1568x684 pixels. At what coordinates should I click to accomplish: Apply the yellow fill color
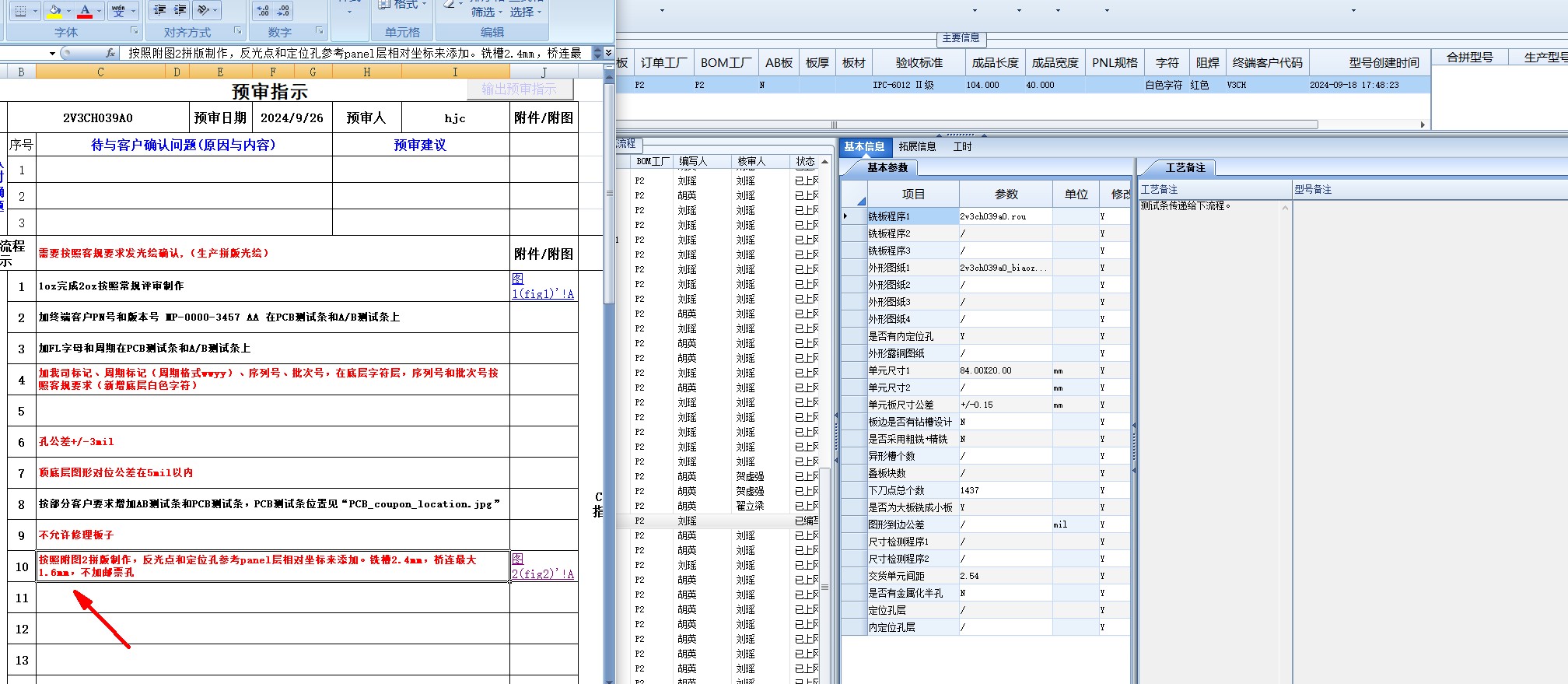coord(54,10)
